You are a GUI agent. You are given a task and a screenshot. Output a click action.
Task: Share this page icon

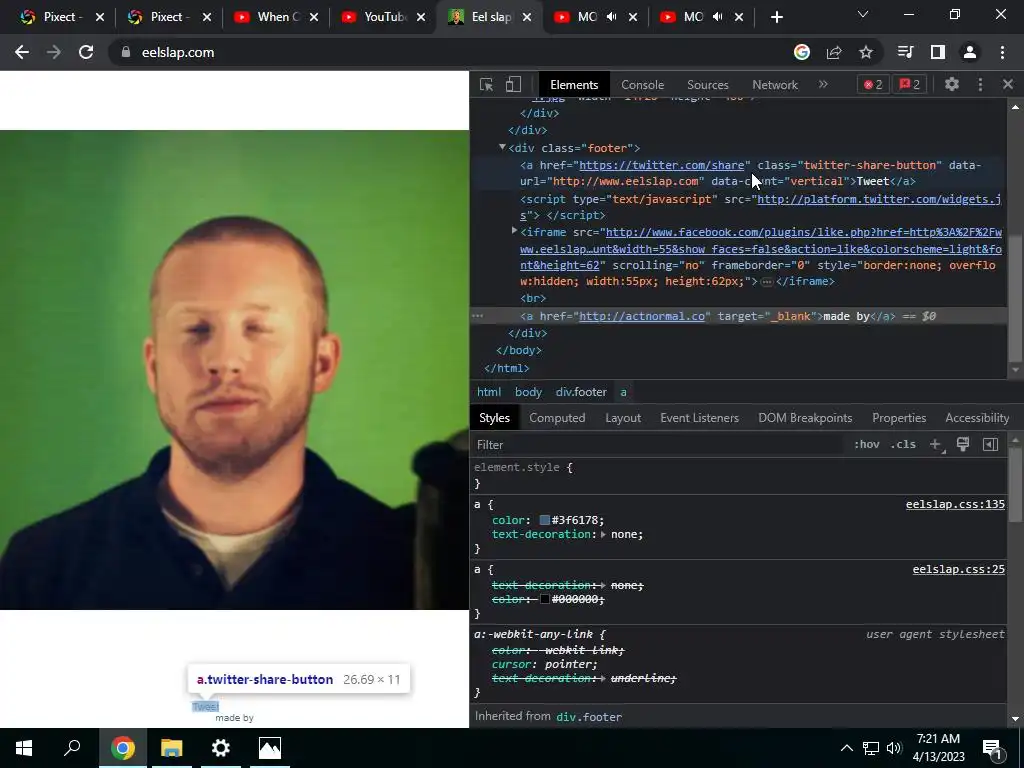tap(833, 52)
